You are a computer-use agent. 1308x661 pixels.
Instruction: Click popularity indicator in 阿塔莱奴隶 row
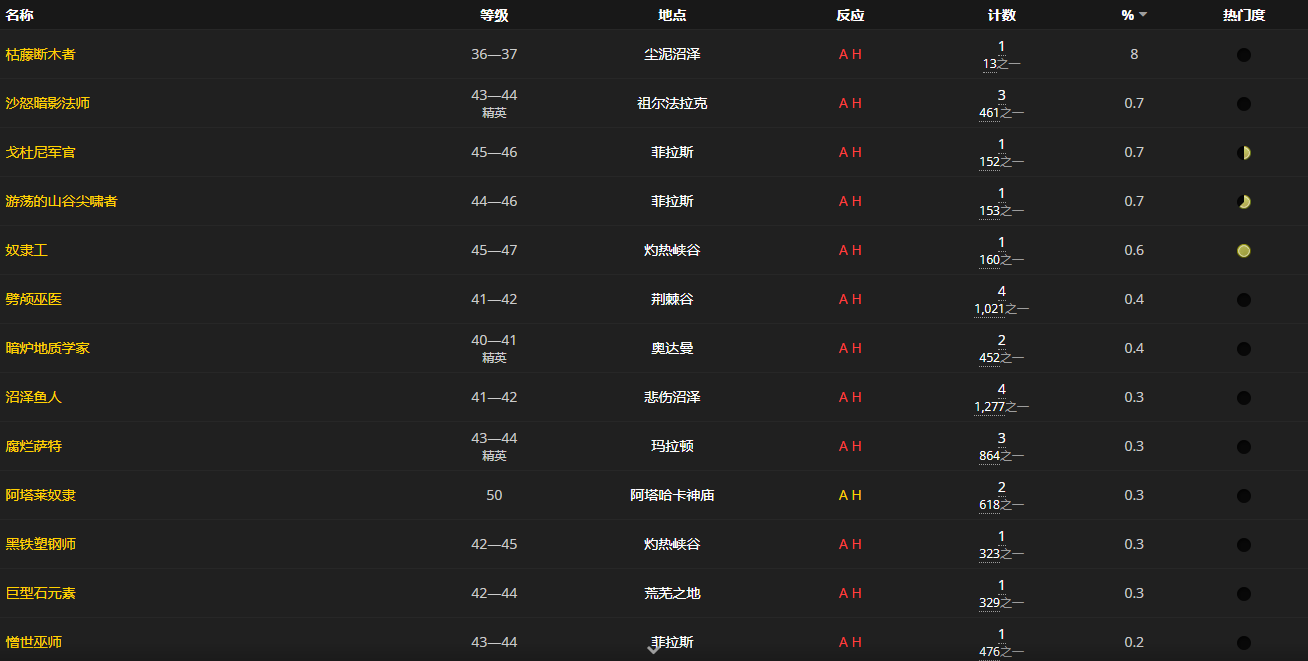(1244, 496)
